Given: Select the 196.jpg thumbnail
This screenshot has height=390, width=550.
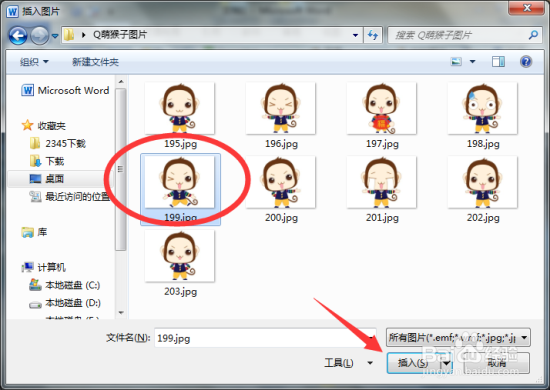Looking at the screenshot, I should click(281, 108).
